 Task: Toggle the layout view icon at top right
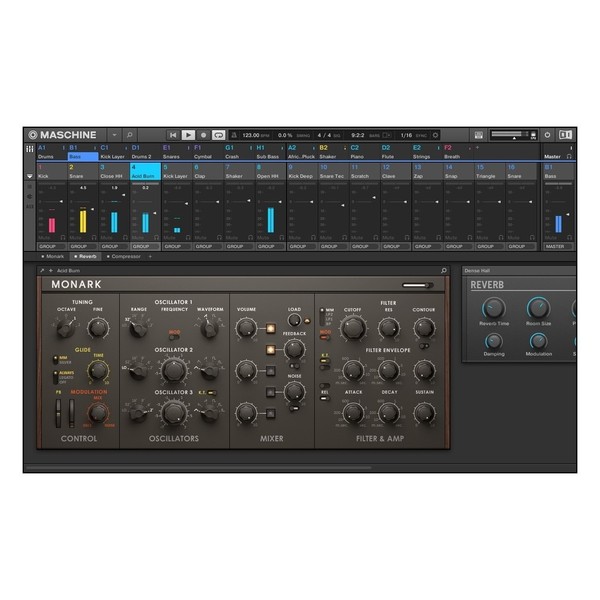pyautogui.click(x=565, y=135)
